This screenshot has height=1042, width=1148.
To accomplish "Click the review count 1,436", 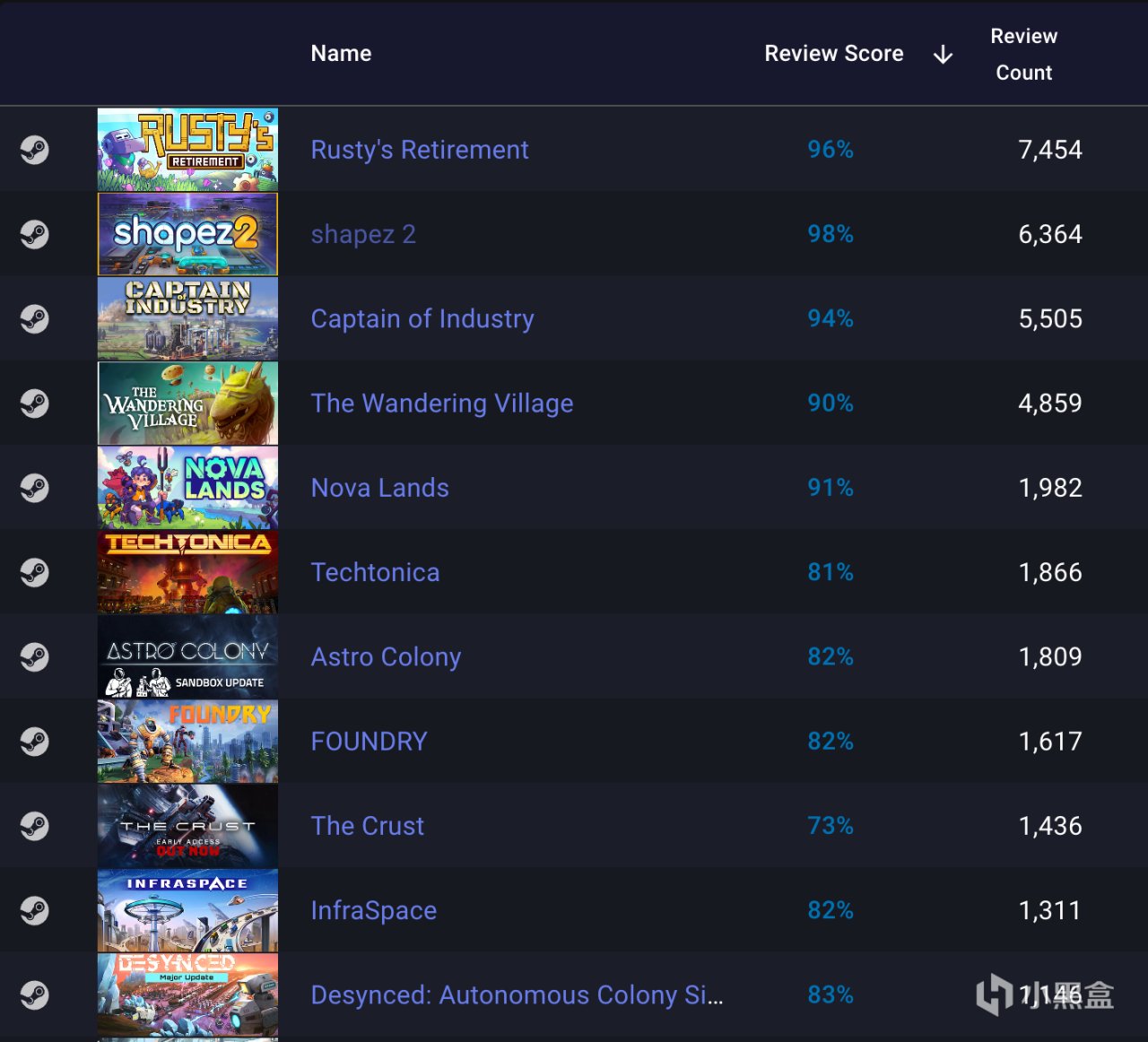I will point(1050,826).
